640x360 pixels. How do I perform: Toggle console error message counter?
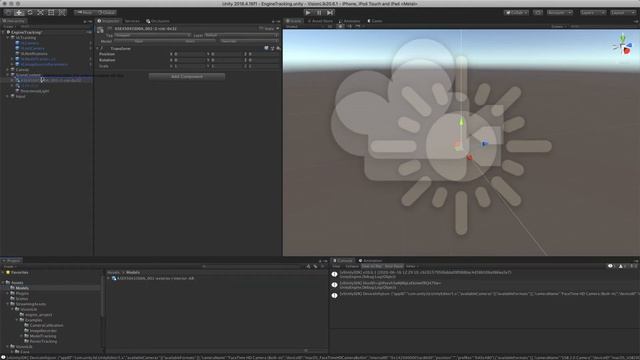[x=633, y=266]
